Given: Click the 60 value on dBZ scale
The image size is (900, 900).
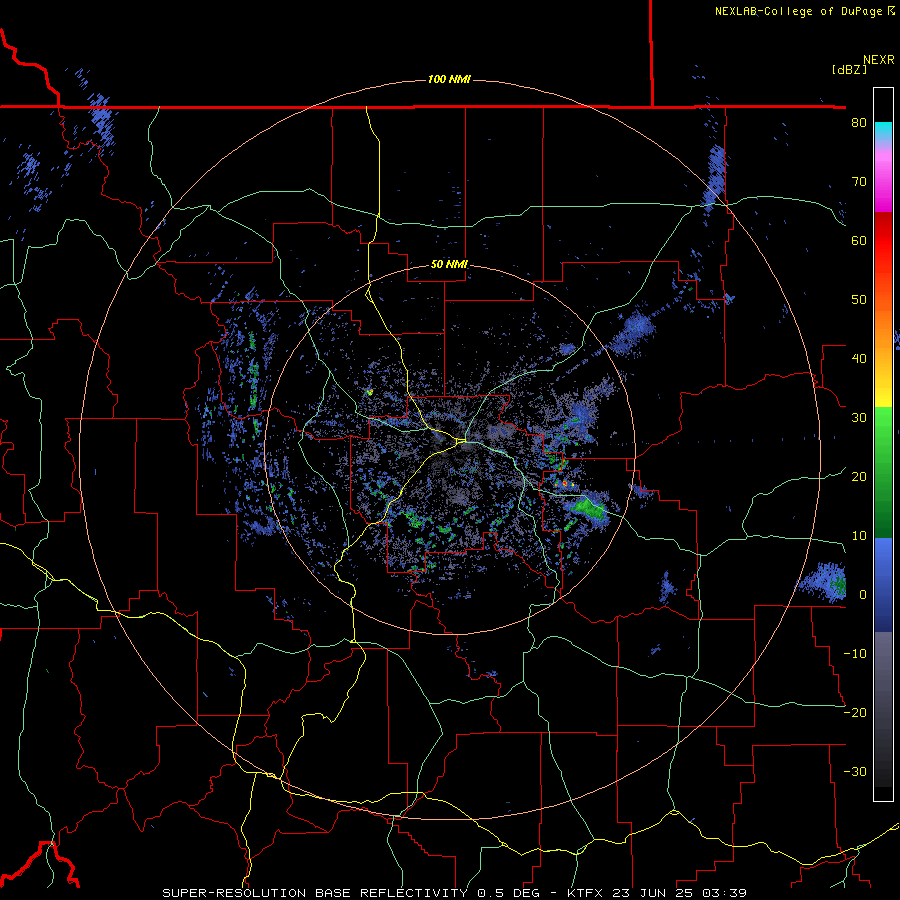Looking at the screenshot, I should [859, 240].
